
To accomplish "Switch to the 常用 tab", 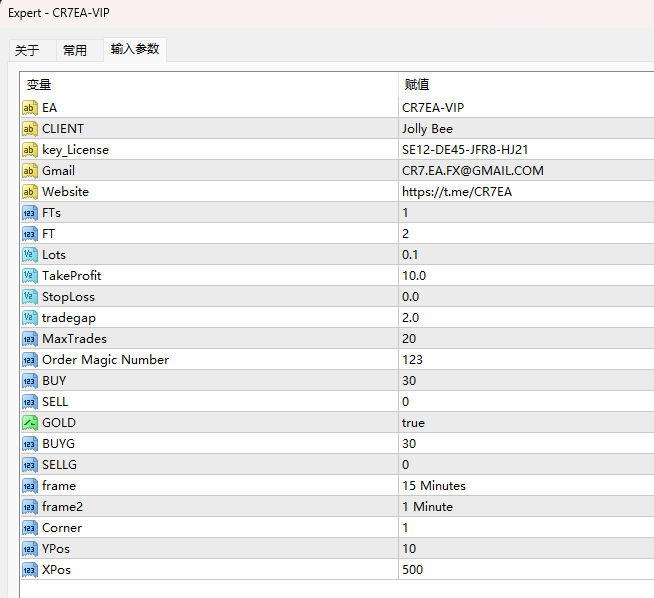I will point(75,51).
